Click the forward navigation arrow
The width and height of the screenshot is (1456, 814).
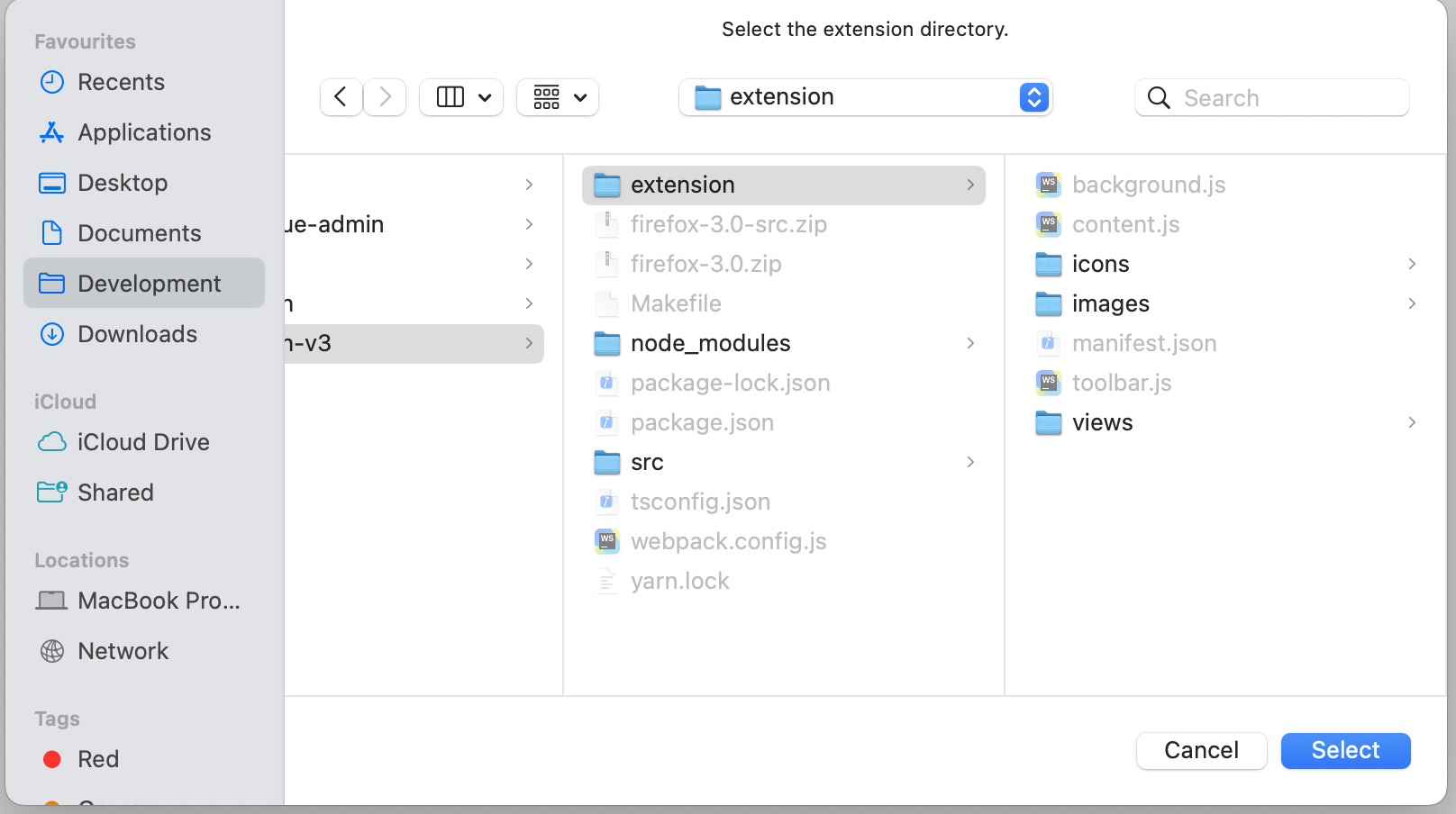click(386, 97)
